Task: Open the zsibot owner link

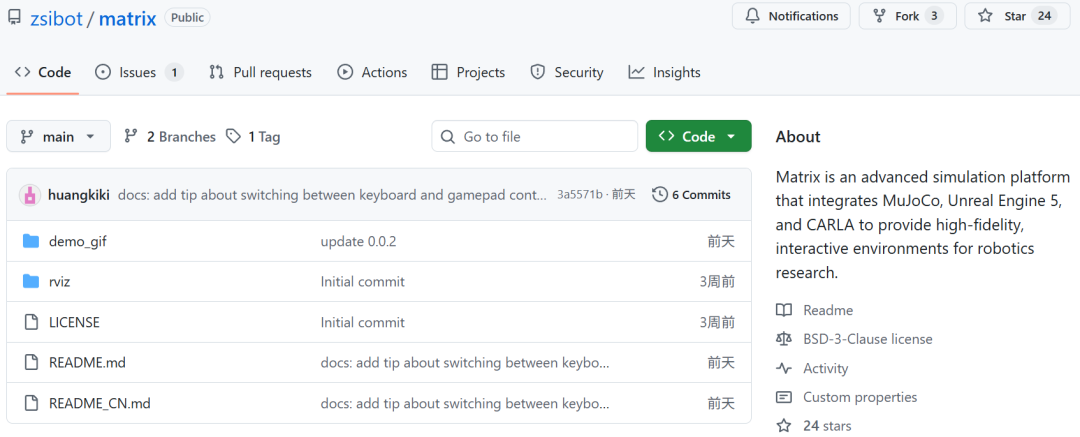Action: 60,18
